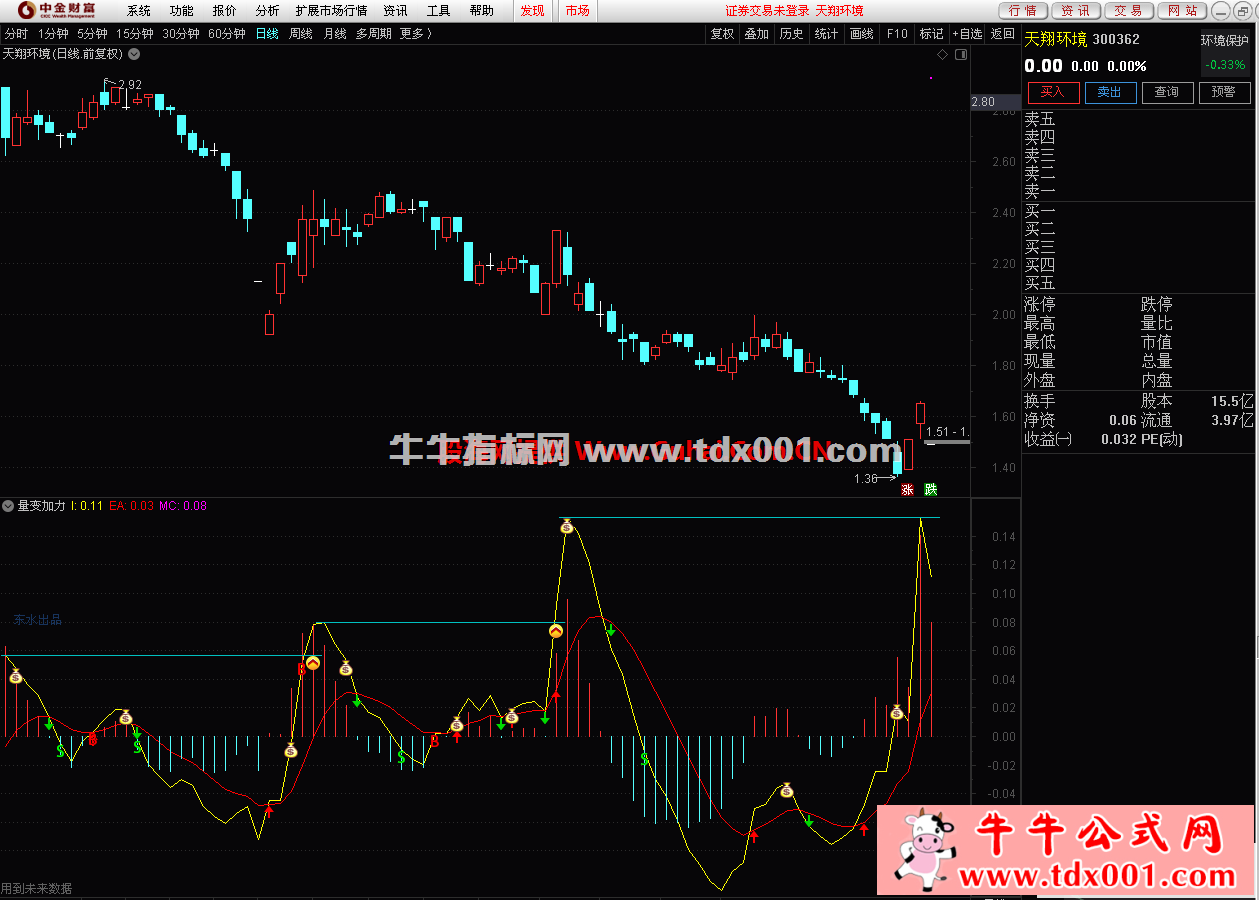The width and height of the screenshot is (1259, 900).
Task: Click the red 涨 marker icon on chart
Action: [x=907, y=490]
